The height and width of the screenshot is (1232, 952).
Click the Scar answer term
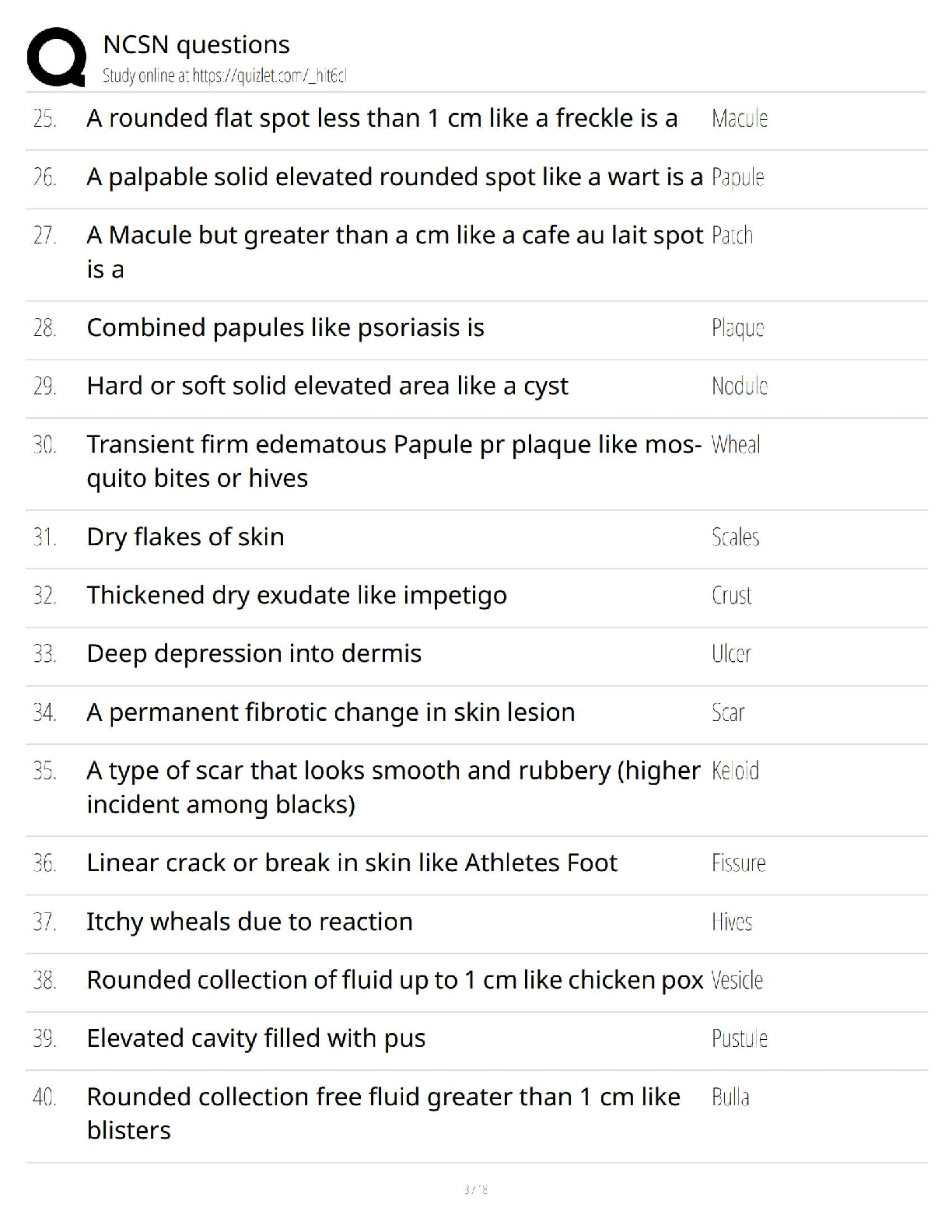click(728, 712)
